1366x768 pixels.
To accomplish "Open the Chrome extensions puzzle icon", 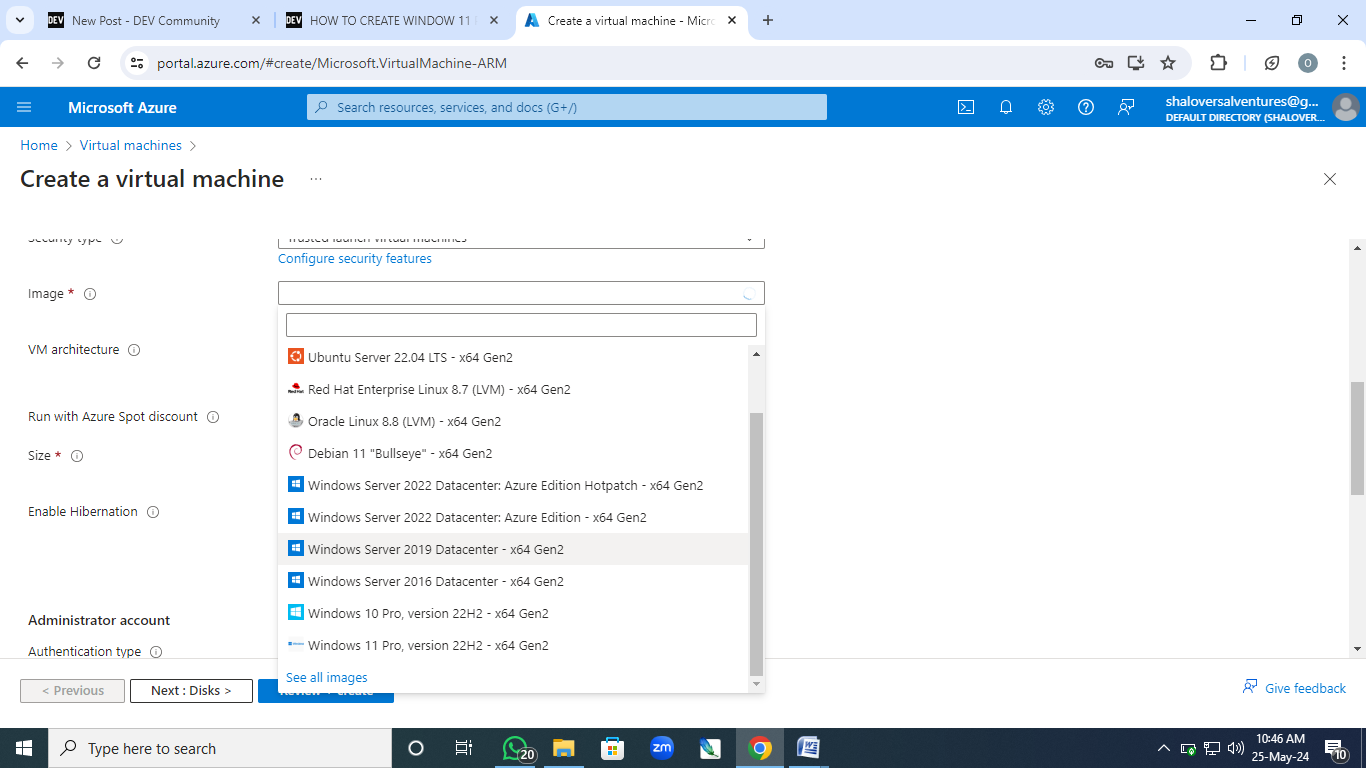I will coord(1218,63).
